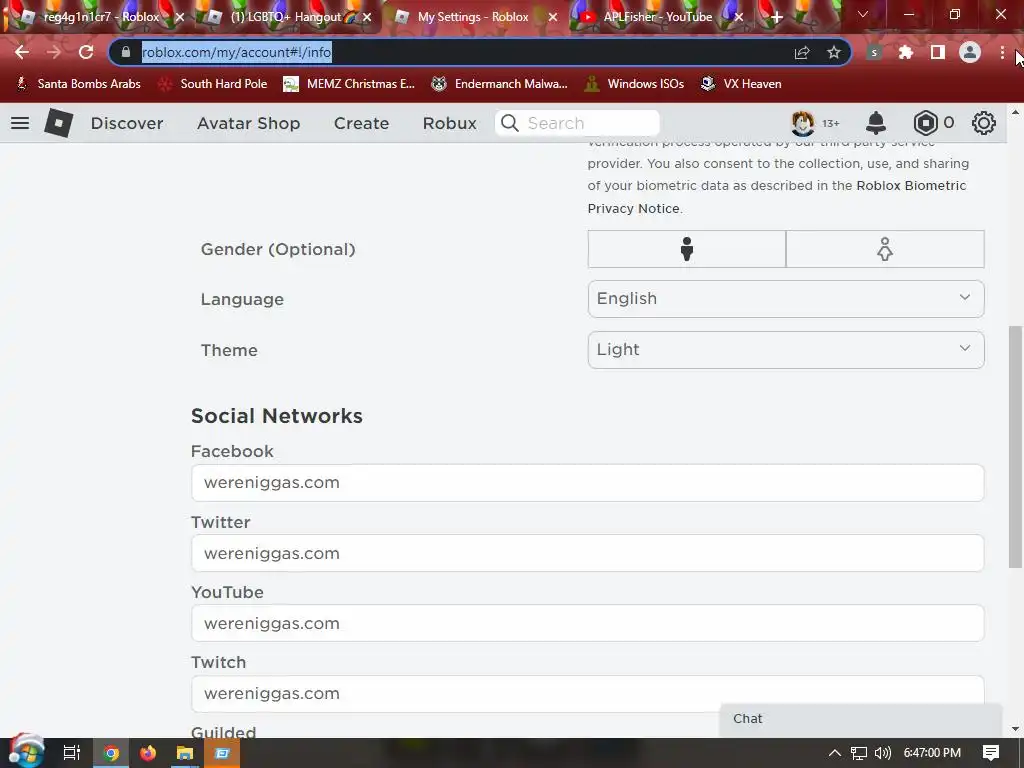
Task: Click the taskbar clock
Action: tap(932, 753)
